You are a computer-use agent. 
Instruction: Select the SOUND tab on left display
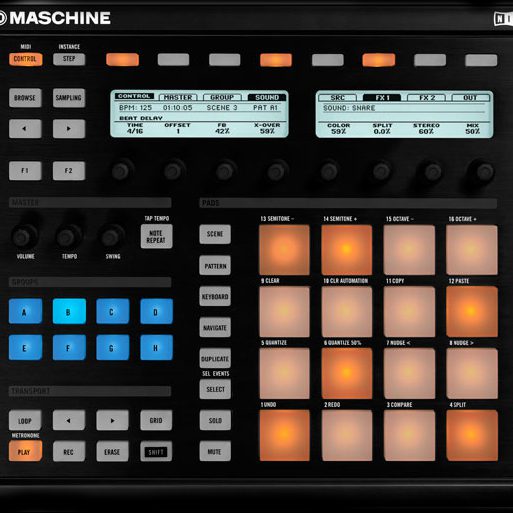(x=267, y=97)
